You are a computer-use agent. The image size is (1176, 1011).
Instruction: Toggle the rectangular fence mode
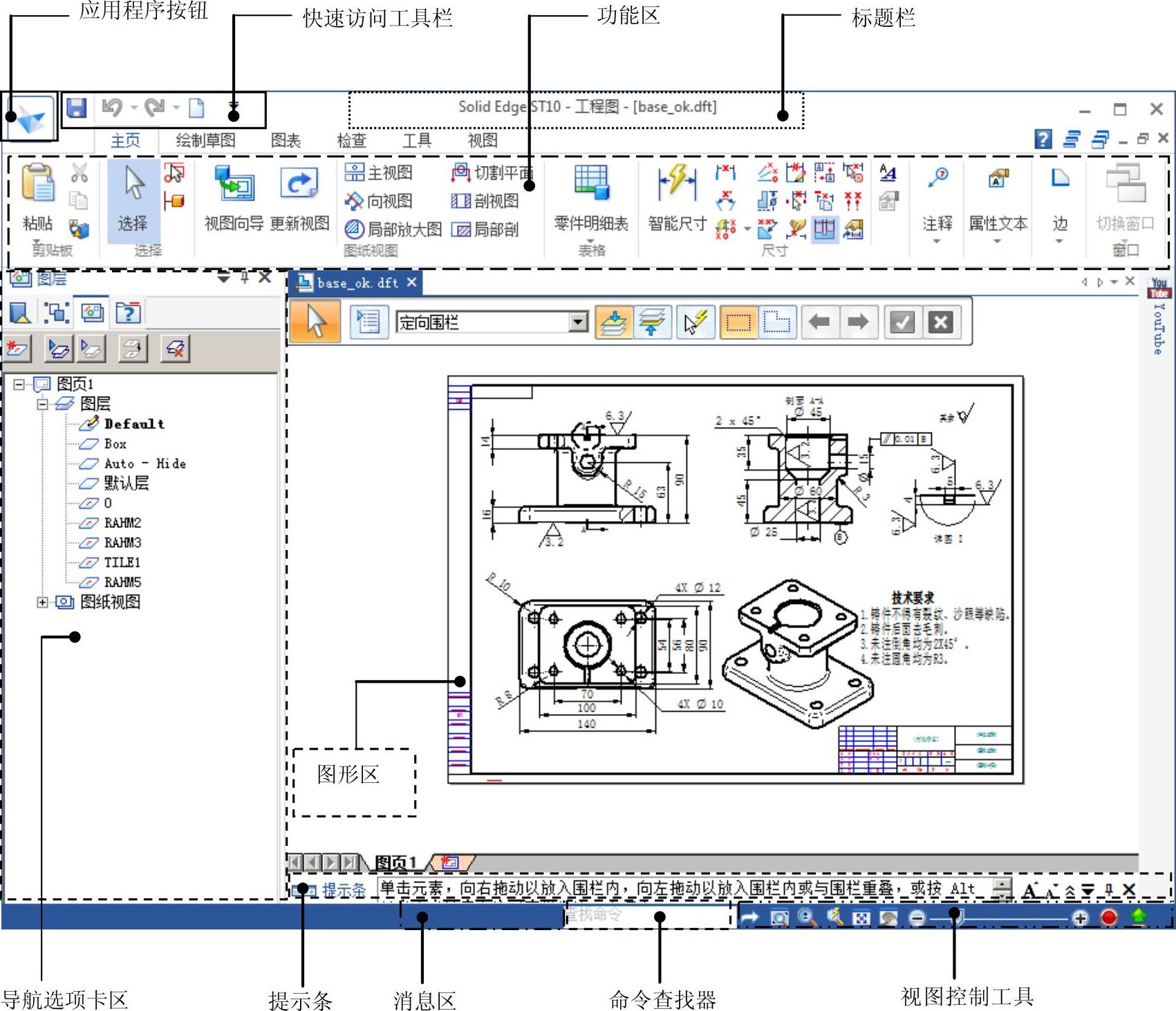click(738, 322)
